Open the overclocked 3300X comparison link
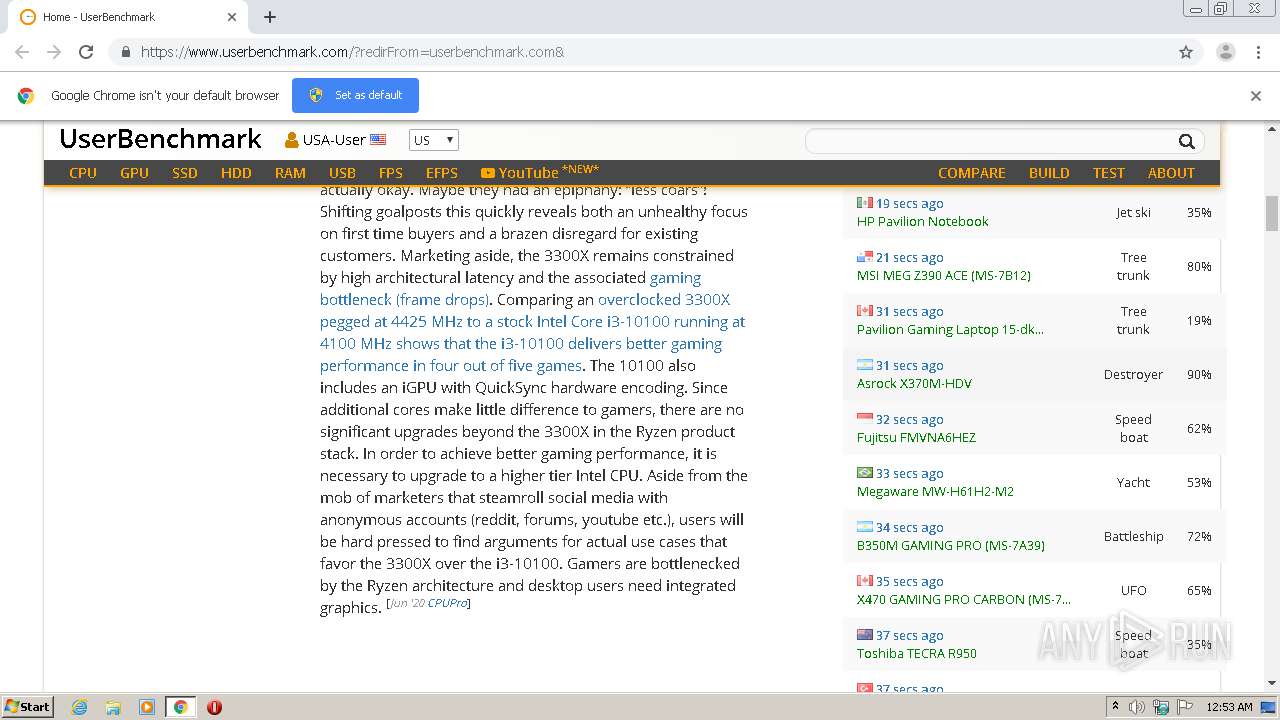This screenshot has height=720, width=1280. pos(532,332)
